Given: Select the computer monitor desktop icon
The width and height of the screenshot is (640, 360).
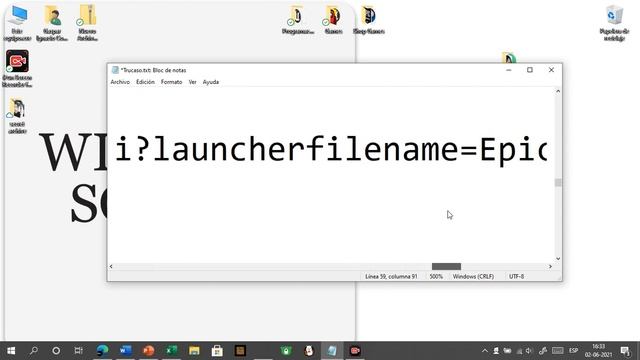Looking at the screenshot, I should [17, 23].
